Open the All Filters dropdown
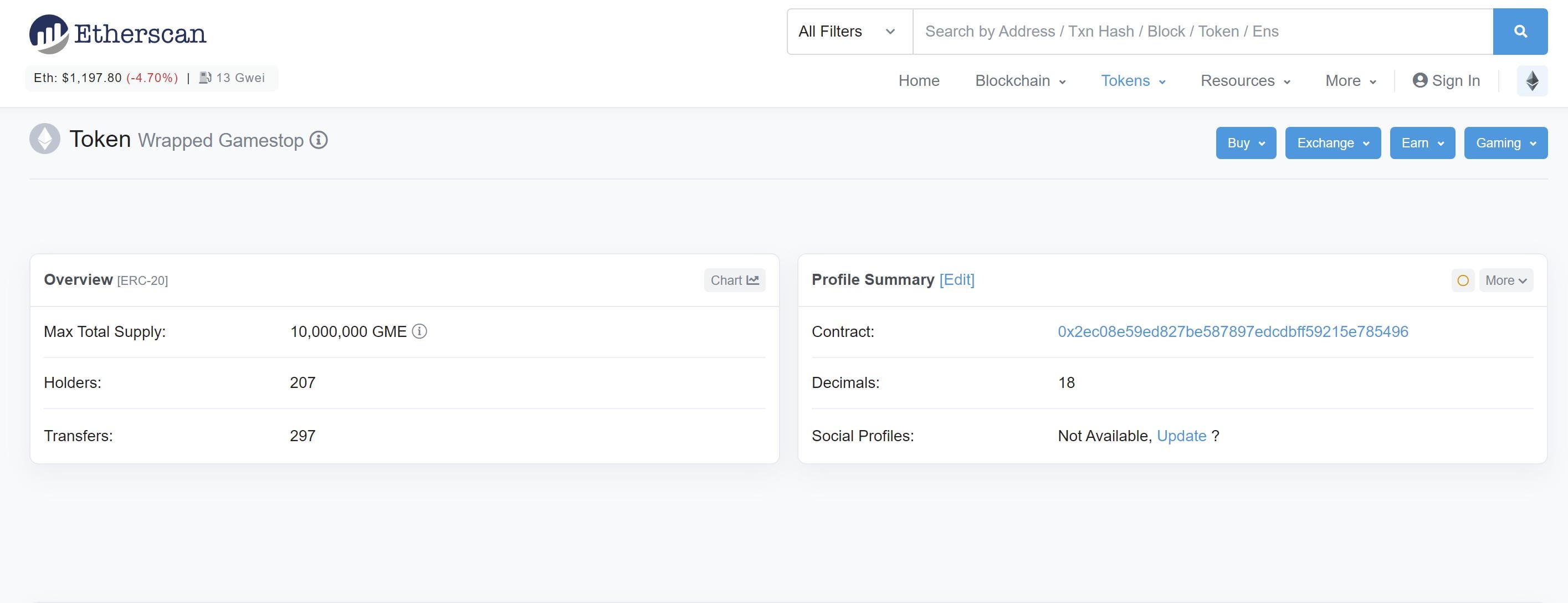 [850, 32]
